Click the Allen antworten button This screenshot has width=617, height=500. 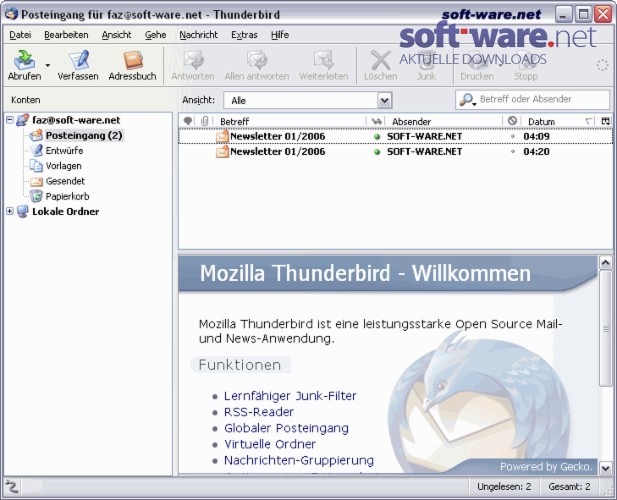pyautogui.click(x=257, y=66)
